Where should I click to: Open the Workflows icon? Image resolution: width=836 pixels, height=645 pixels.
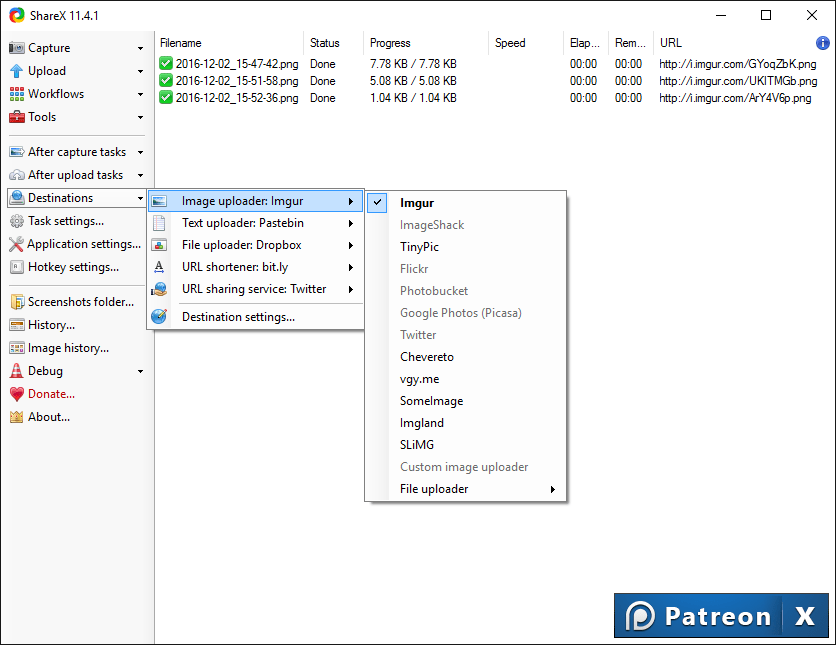tap(17, 93)
